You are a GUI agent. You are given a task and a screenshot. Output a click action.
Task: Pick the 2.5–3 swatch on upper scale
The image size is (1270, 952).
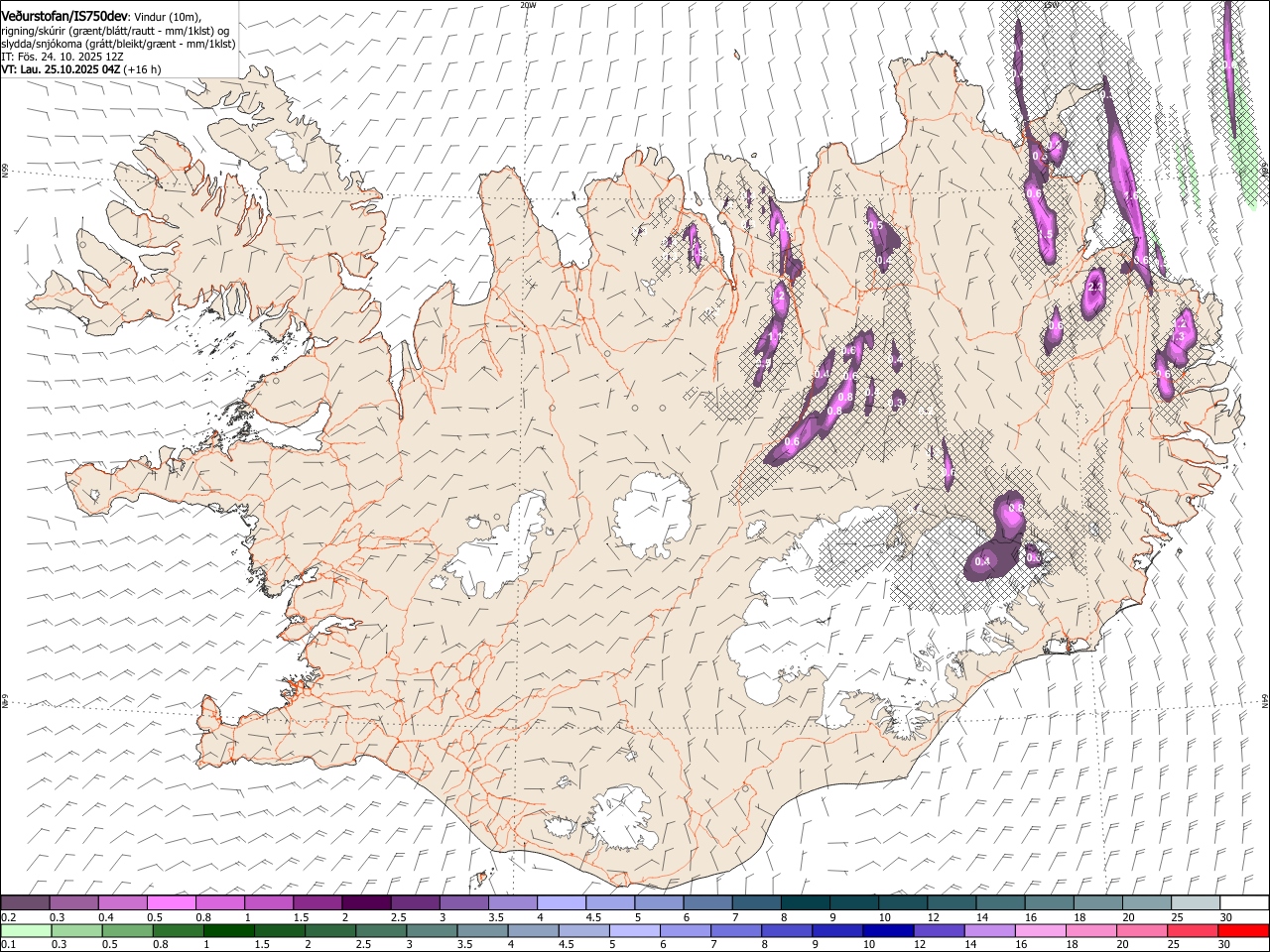(x=414, y=902)
